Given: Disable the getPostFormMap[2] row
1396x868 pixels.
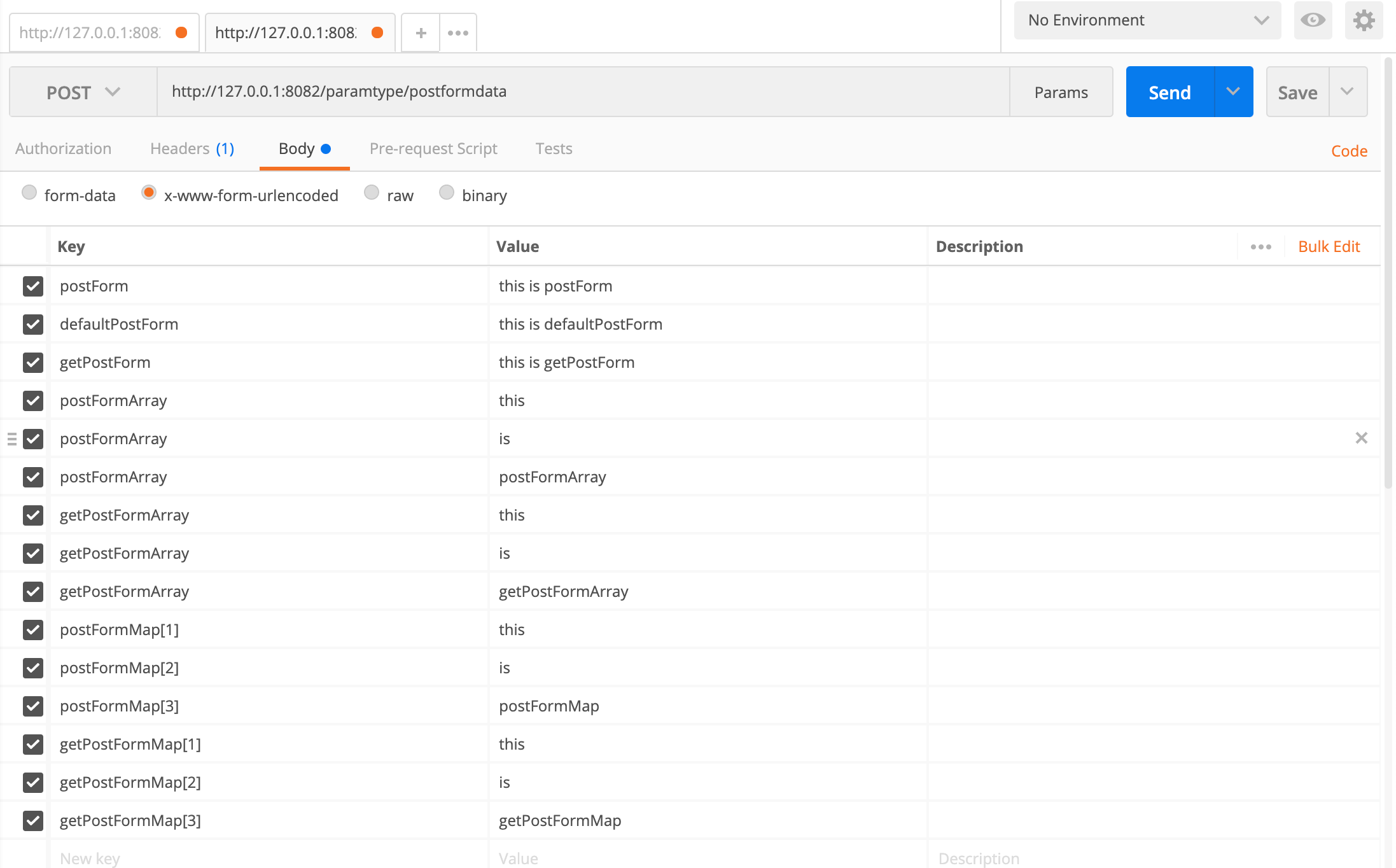Looking at the screenshot, I should (33, 783).
